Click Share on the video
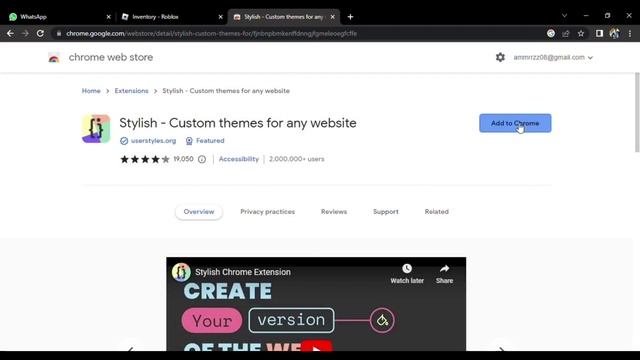Image resolution: width=640 pixels, height=360 pixels. [444, 274]
